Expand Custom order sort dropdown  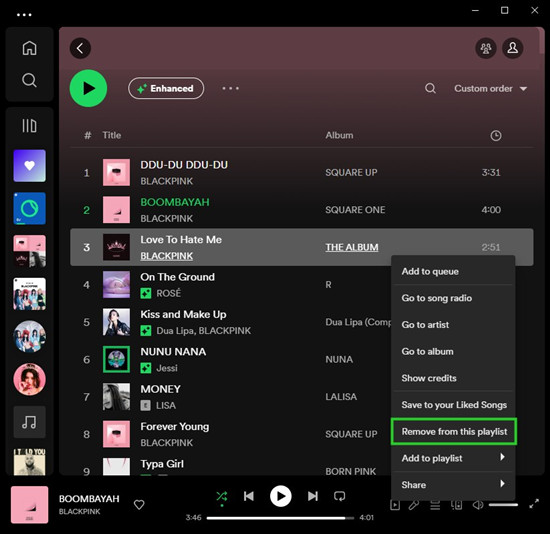click(x=490, y=88)
